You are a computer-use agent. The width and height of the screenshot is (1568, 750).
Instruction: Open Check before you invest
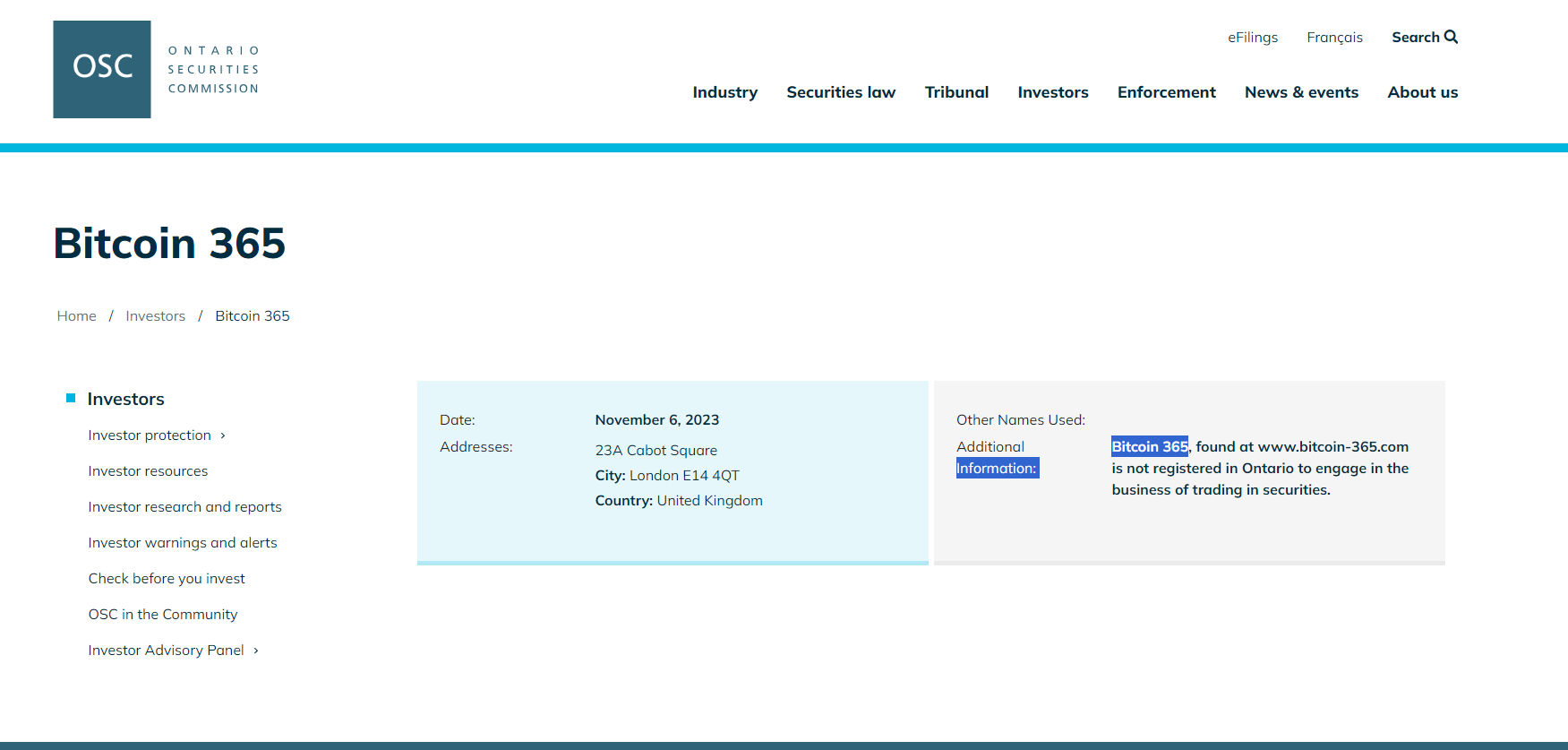tap(167, 579)
